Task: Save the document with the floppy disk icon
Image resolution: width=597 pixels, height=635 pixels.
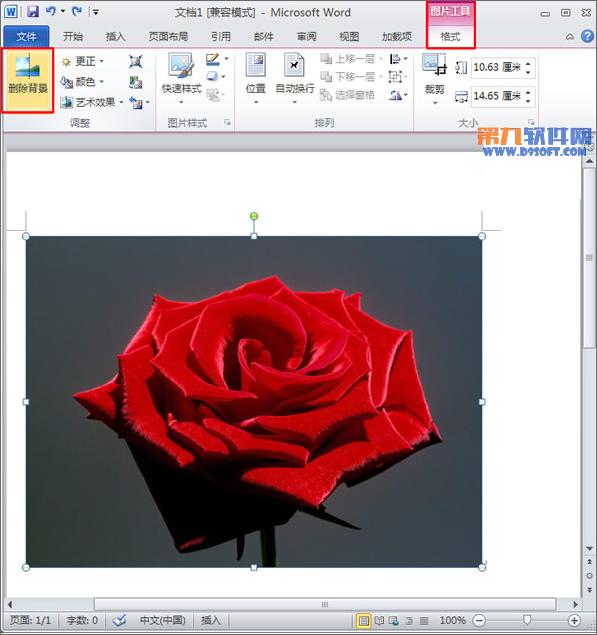Action: [x=33, y=11]
